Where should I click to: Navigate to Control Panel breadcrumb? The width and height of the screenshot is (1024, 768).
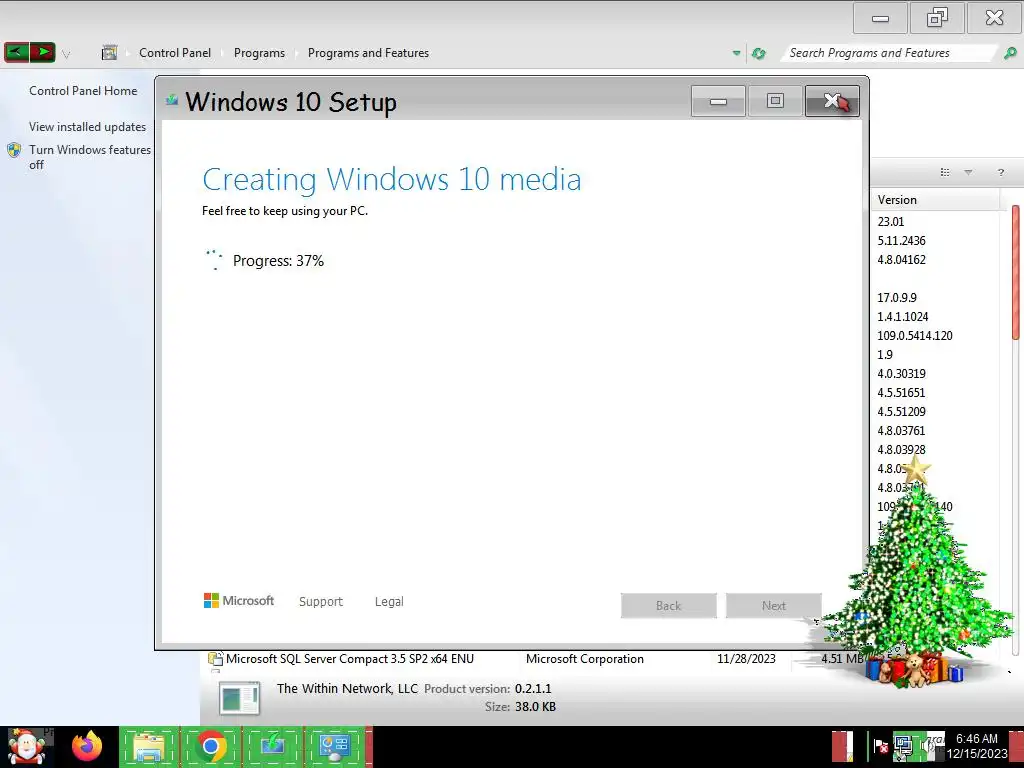pyautogui.click(x=174, y=53)
